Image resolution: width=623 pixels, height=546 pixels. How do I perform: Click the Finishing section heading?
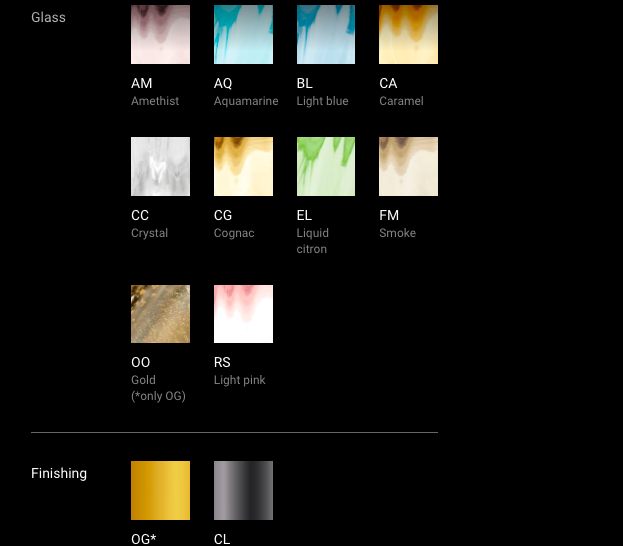click(59, 473)
